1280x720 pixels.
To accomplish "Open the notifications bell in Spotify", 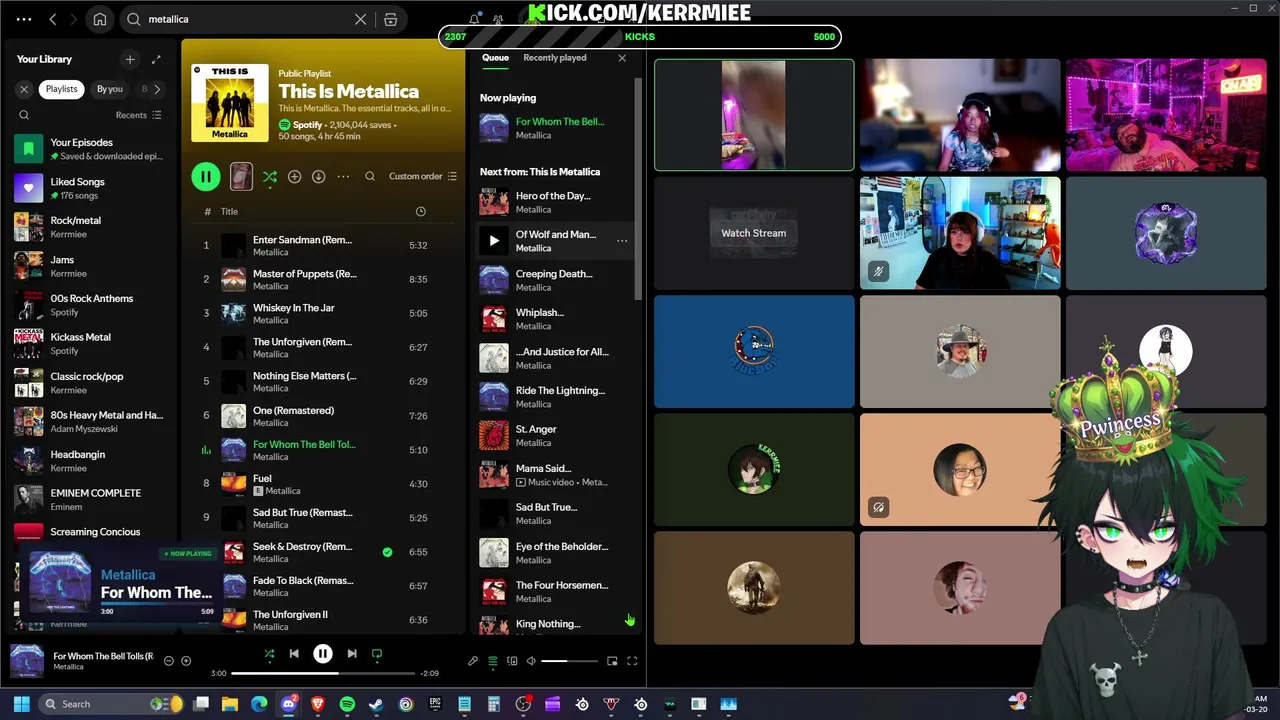I will (x=474, y=19).
